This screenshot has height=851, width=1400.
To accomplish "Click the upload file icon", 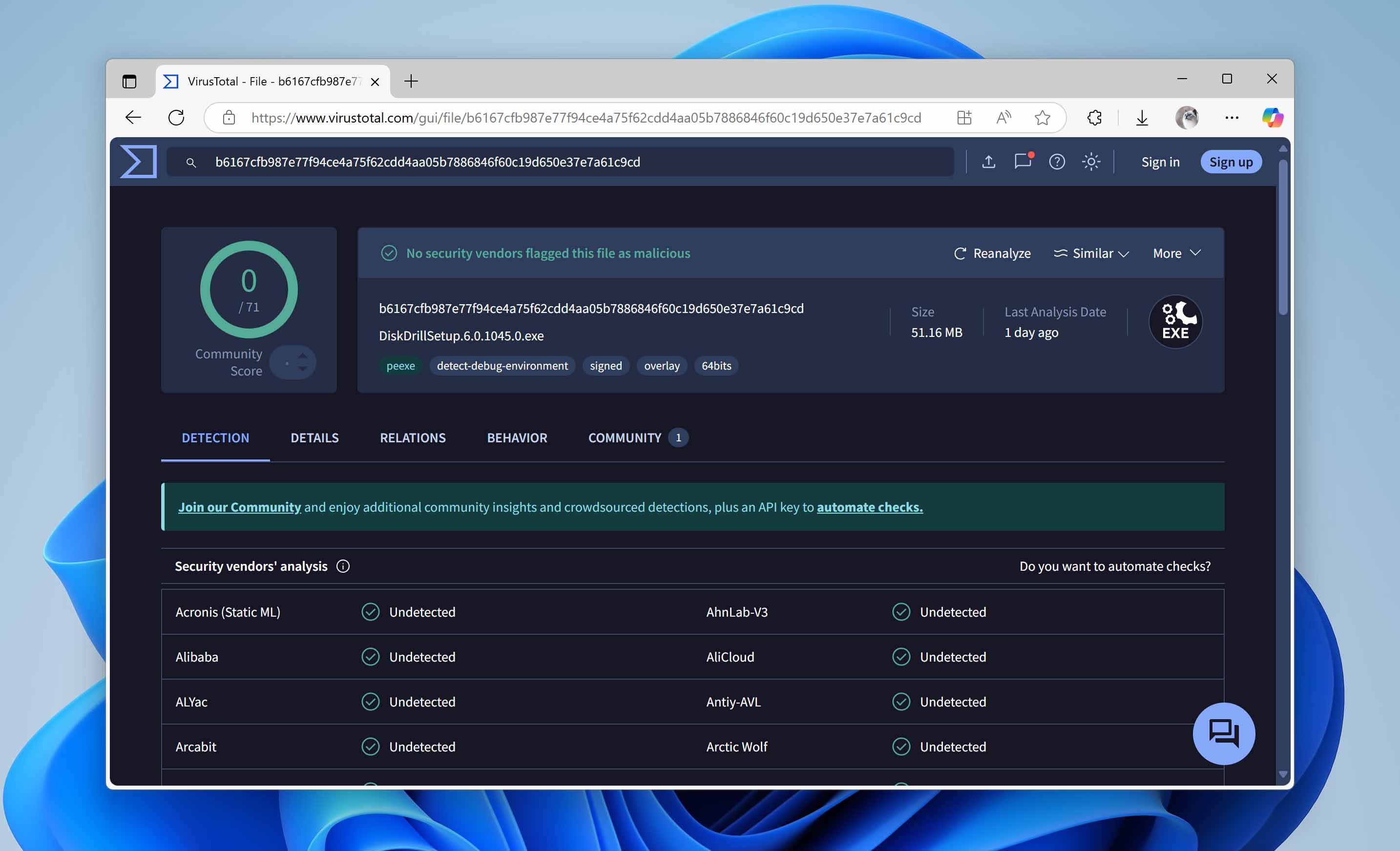I will click(989, 162).
